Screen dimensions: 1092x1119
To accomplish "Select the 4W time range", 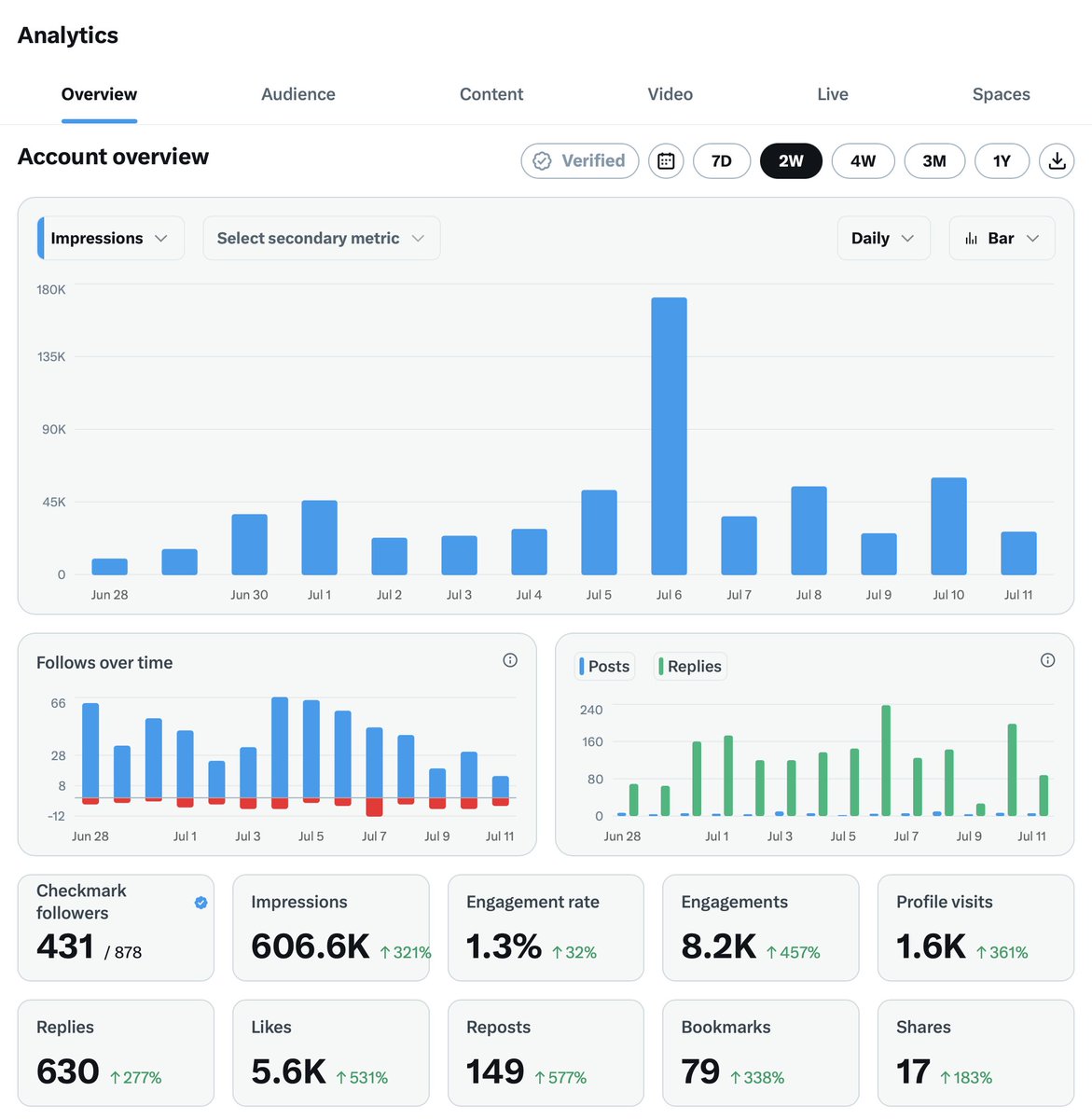I will point(864,160).
